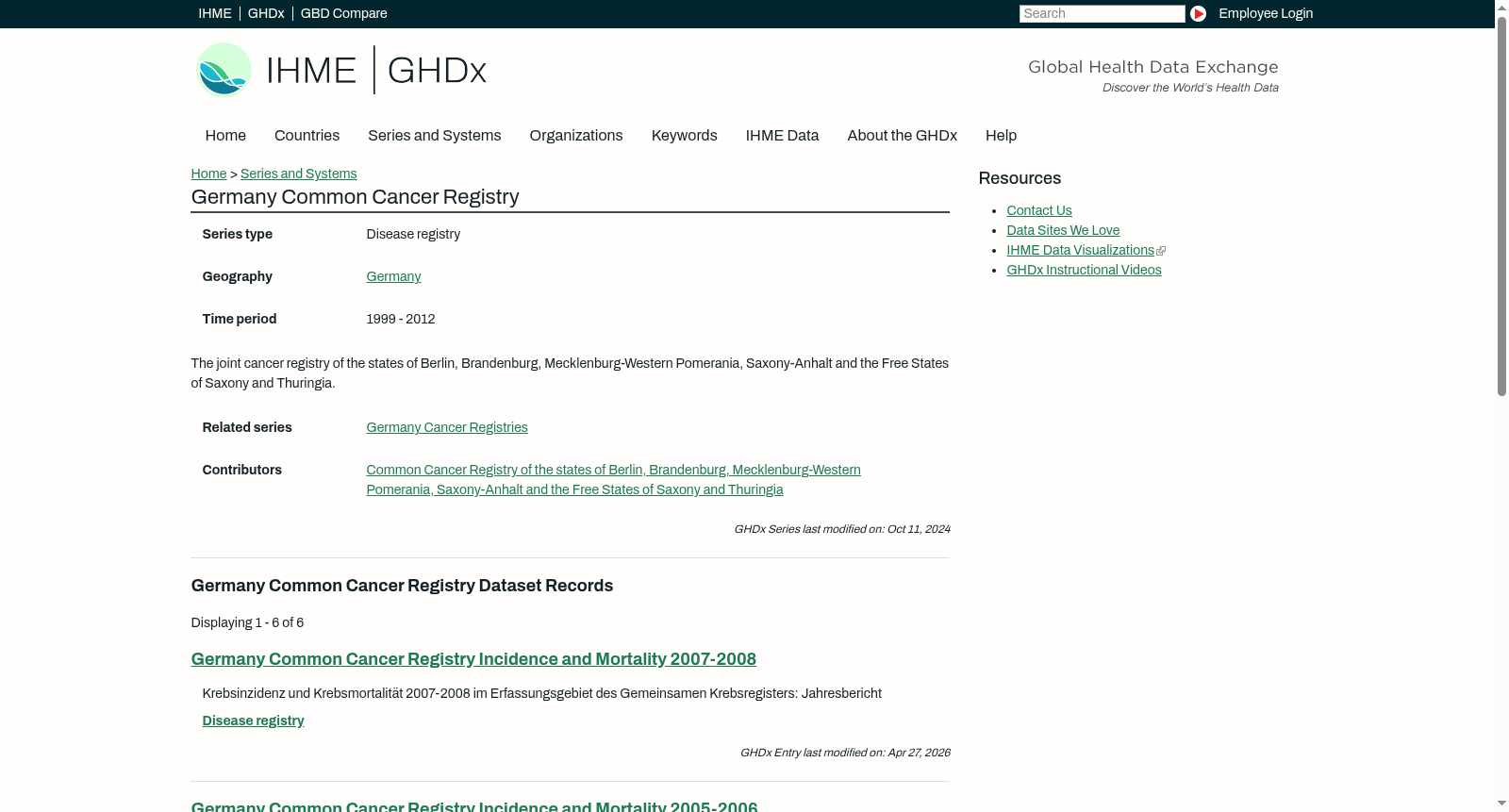Open Contact Us in Resources

pyautogui.click(x=1039, y=210)
